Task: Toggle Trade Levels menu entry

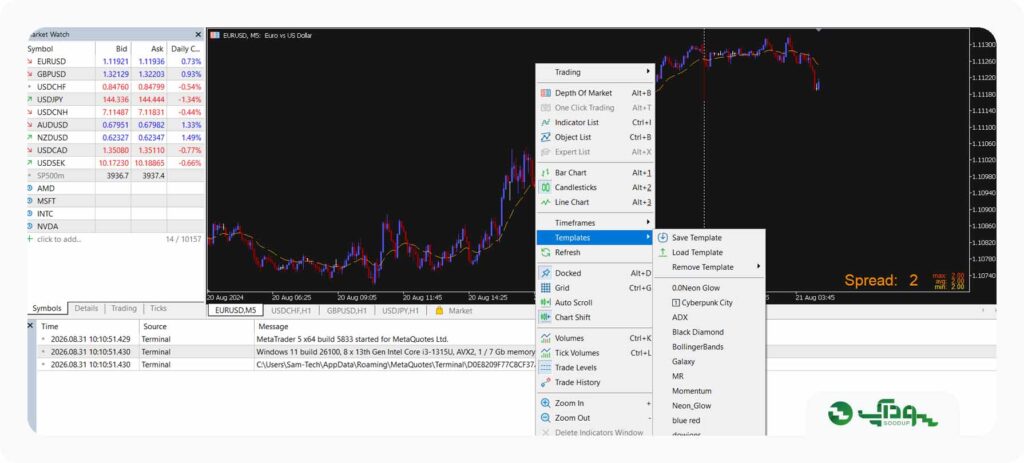Action: (x=595, y=368)
